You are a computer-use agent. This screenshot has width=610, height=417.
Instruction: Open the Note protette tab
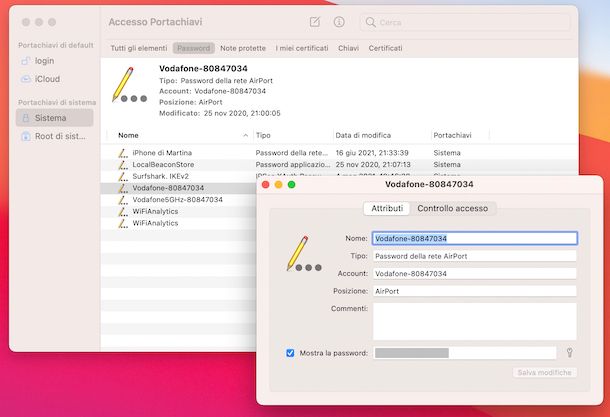pyautogui.click(x=243, y=48)
